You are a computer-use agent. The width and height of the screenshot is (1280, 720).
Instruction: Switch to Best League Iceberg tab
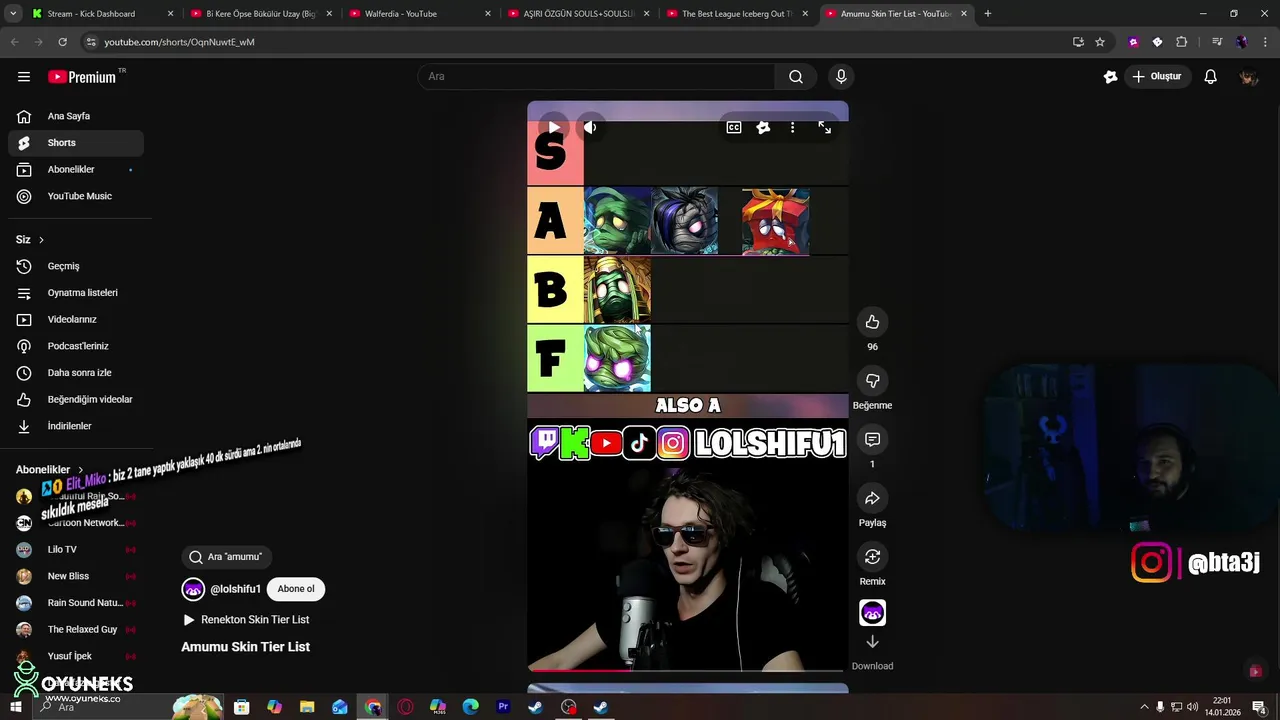737,14
